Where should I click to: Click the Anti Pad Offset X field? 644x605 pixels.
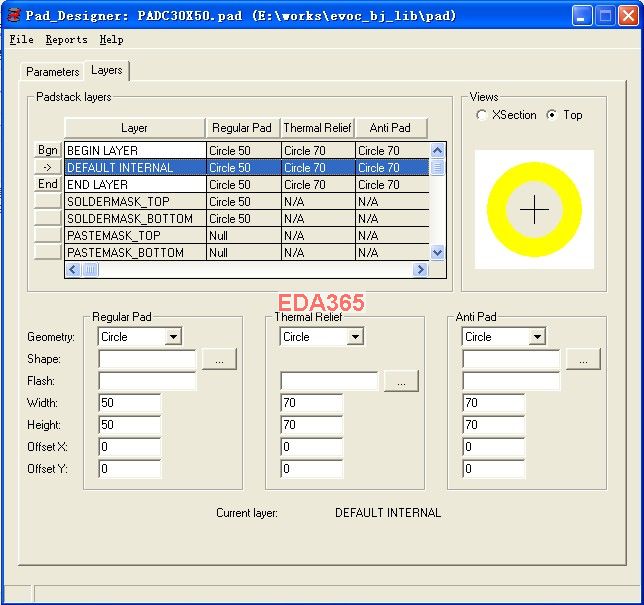[494, 447]
